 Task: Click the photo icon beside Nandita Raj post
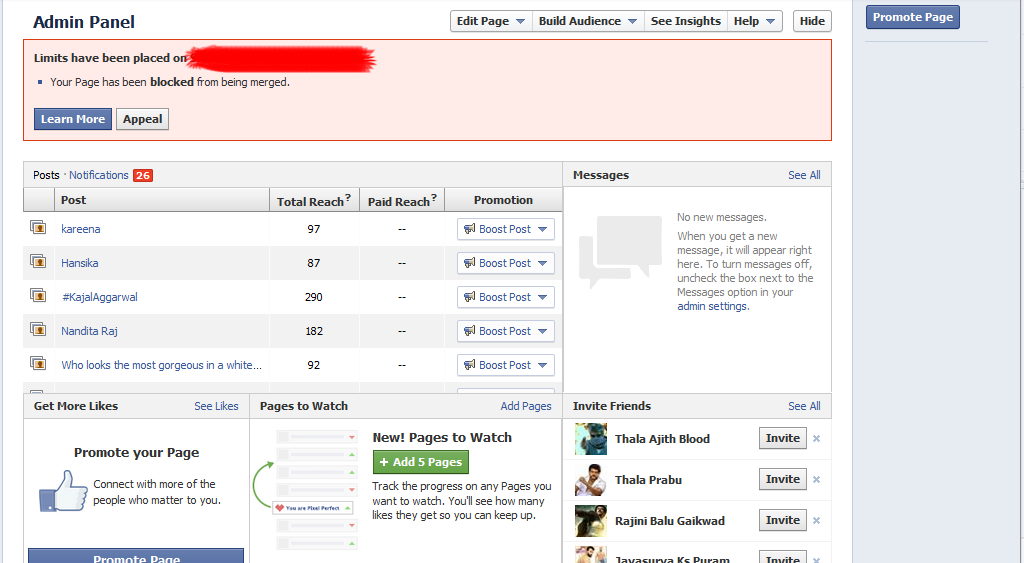coord(38,329)
